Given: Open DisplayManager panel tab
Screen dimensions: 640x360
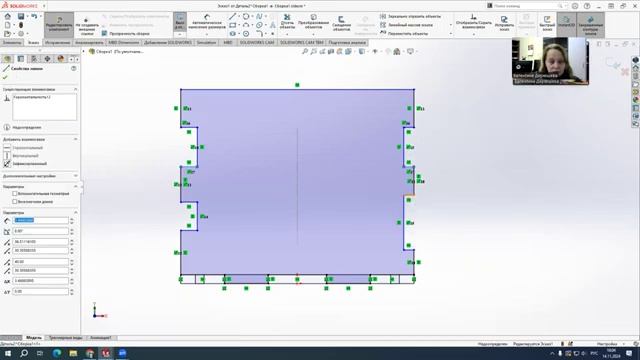Looking at the screenshot, I should (61, 59).
